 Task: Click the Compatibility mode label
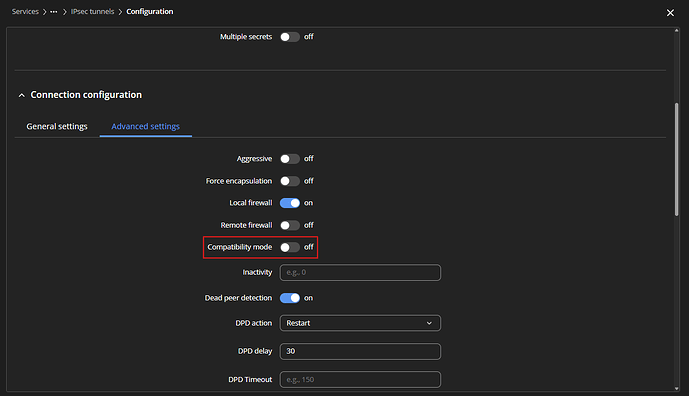coord(239,247)
